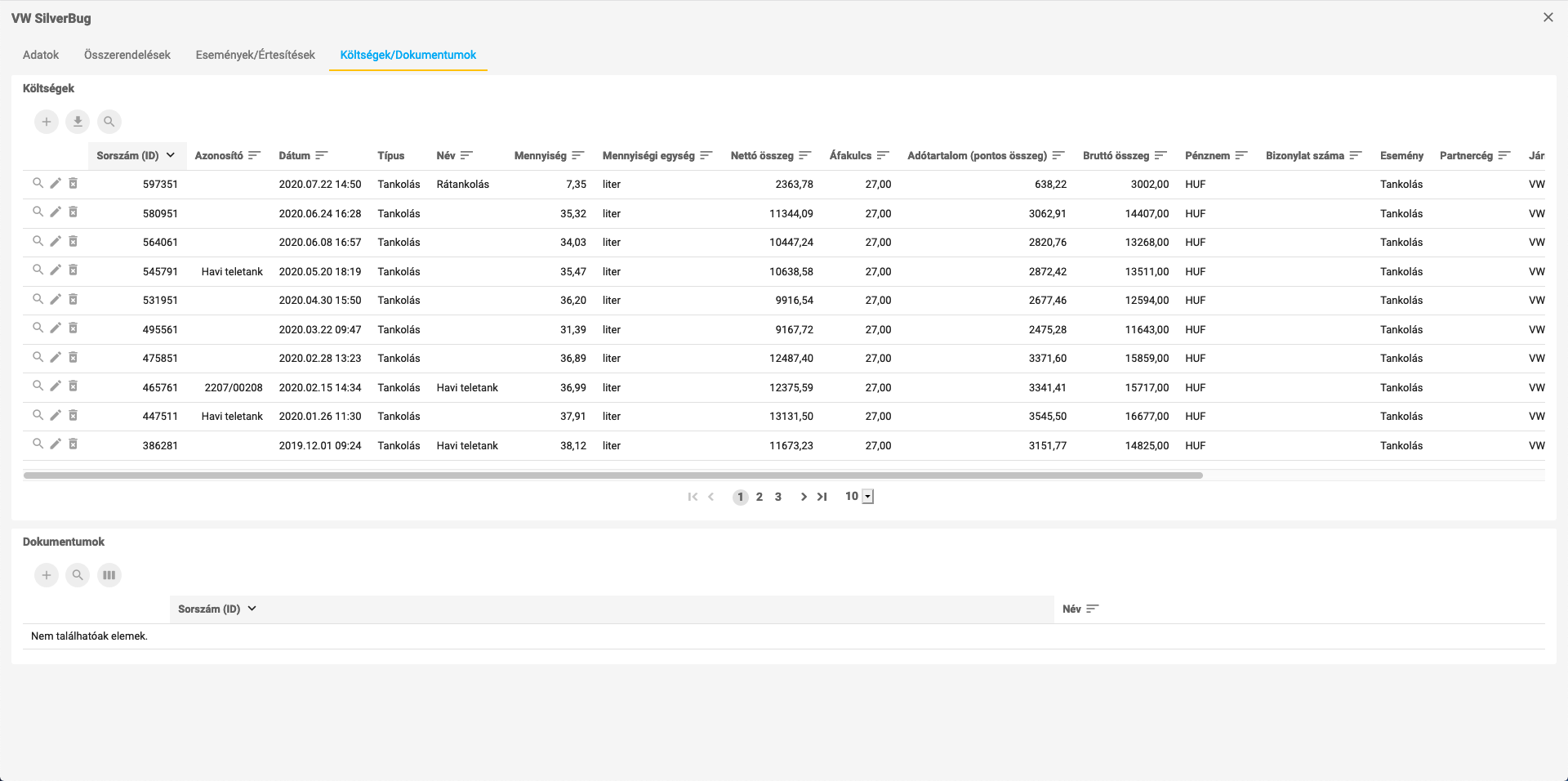Open the search icon in the Dokumentumok toolbar
1568x781 pixels.
tap(78, 575)
